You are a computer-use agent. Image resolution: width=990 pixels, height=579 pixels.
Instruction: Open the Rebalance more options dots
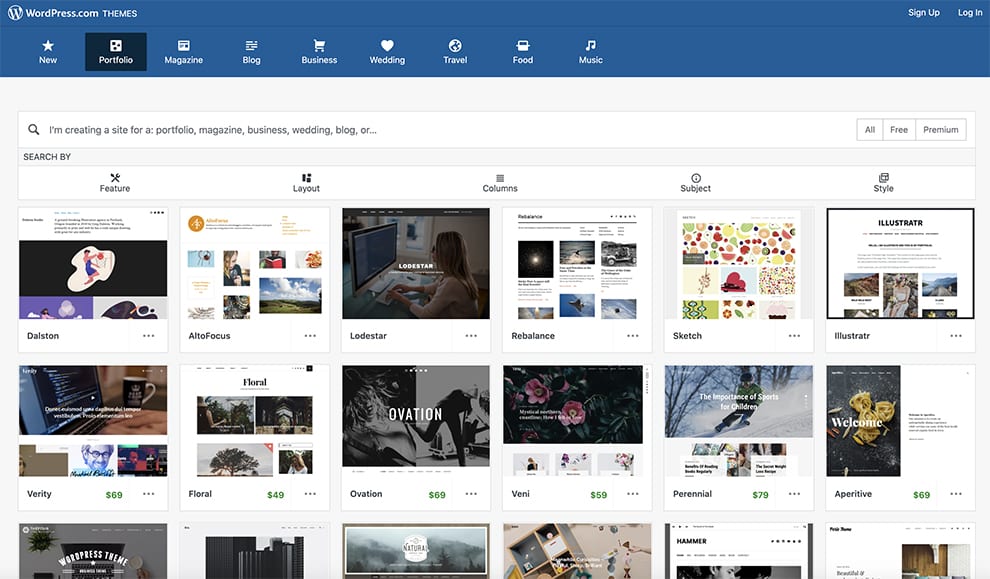tap(633, 336)
